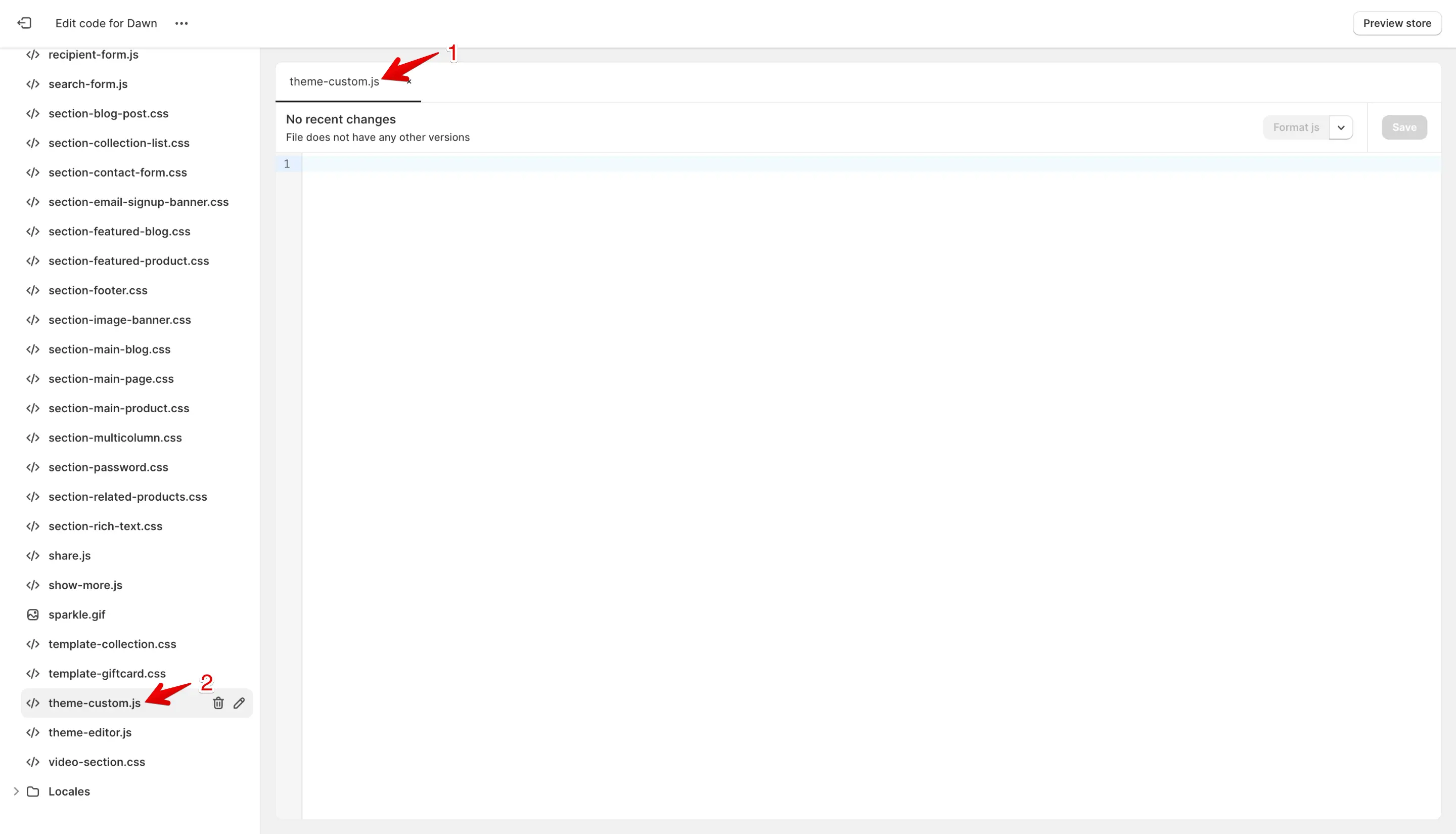Click code icon beside section-password.css
The width and height of the screenshot is (1456, 834).
pyautogui.click(x=33, y=467)
